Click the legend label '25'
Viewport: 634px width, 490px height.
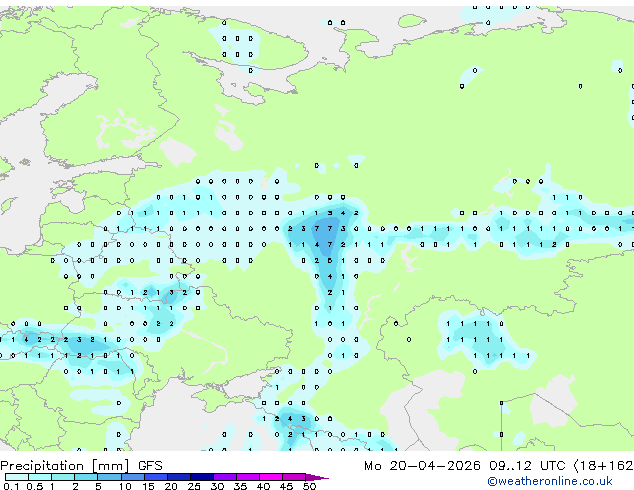(194, 486)
